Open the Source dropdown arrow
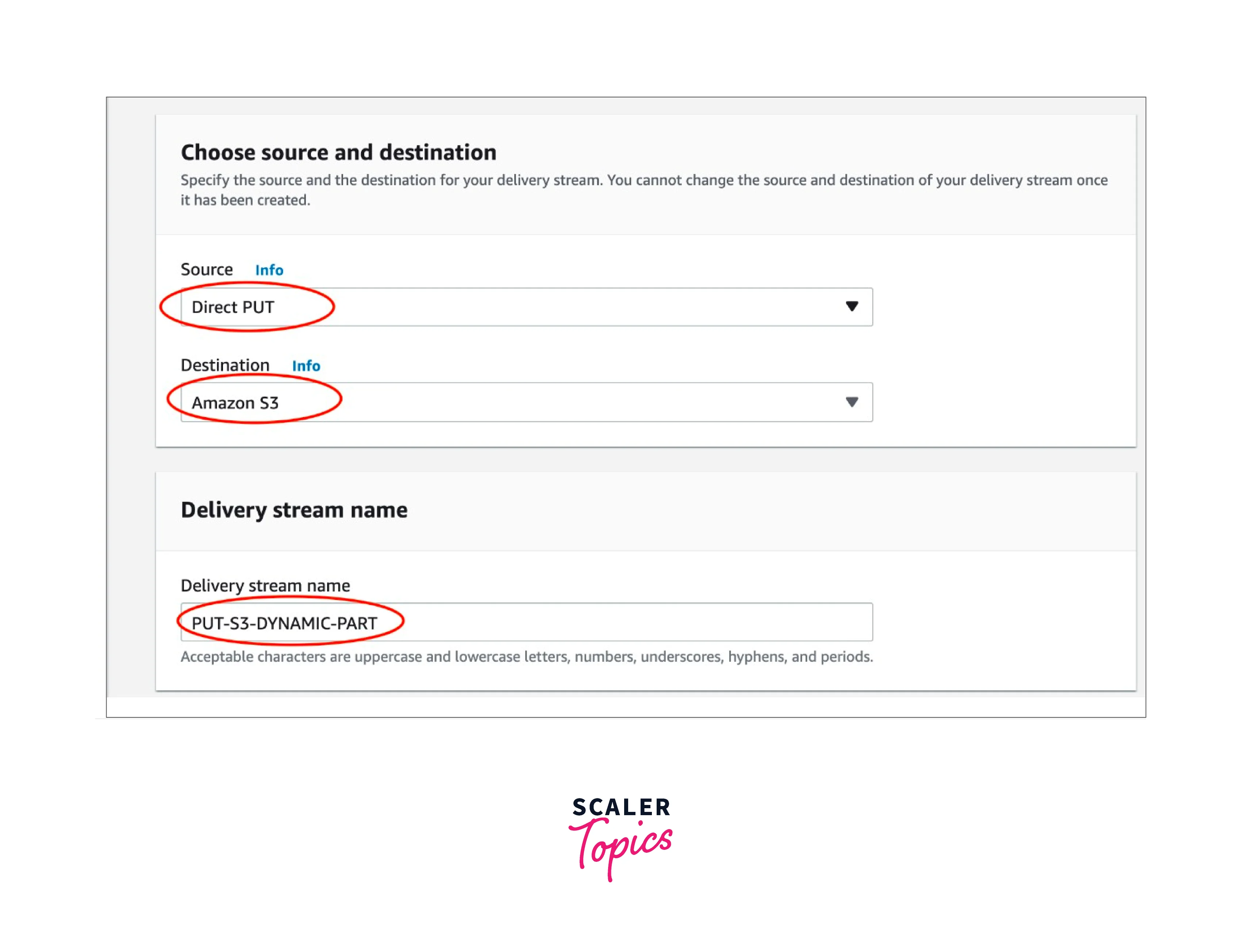 851,307
